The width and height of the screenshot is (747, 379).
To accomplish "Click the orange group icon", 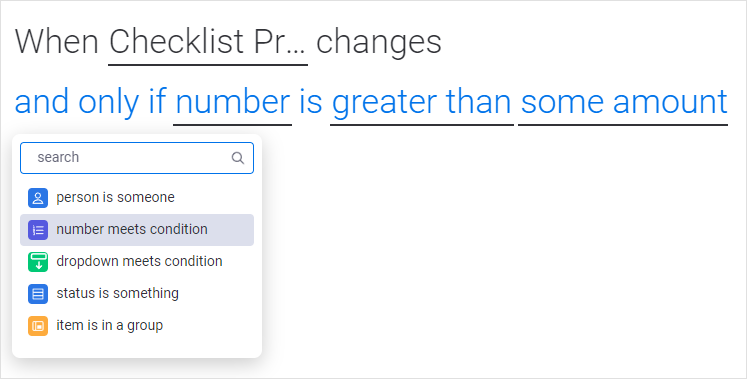I will click(x=38, y=326).
